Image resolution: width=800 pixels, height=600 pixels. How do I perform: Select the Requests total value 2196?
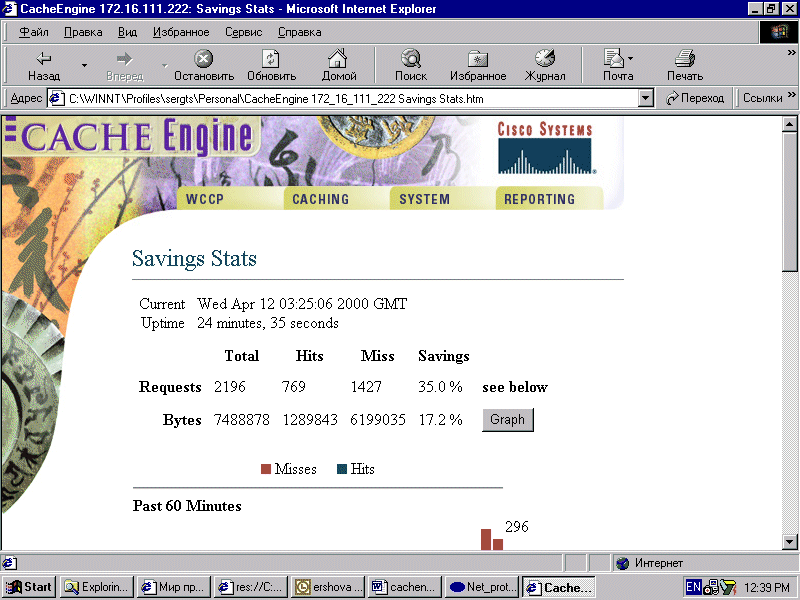(x=230, y=387)
